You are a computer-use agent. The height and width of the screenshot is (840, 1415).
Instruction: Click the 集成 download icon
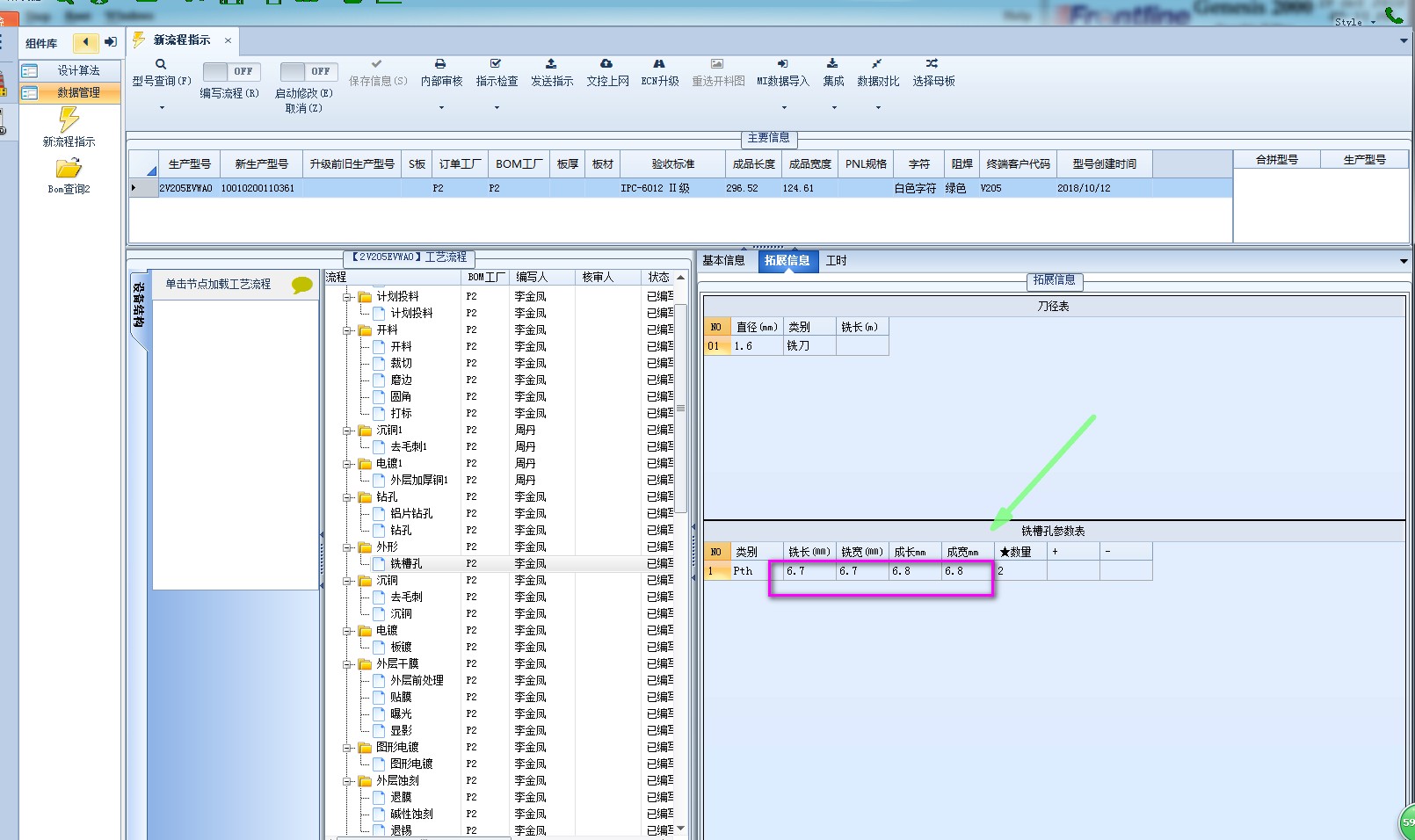coord(832,64)
